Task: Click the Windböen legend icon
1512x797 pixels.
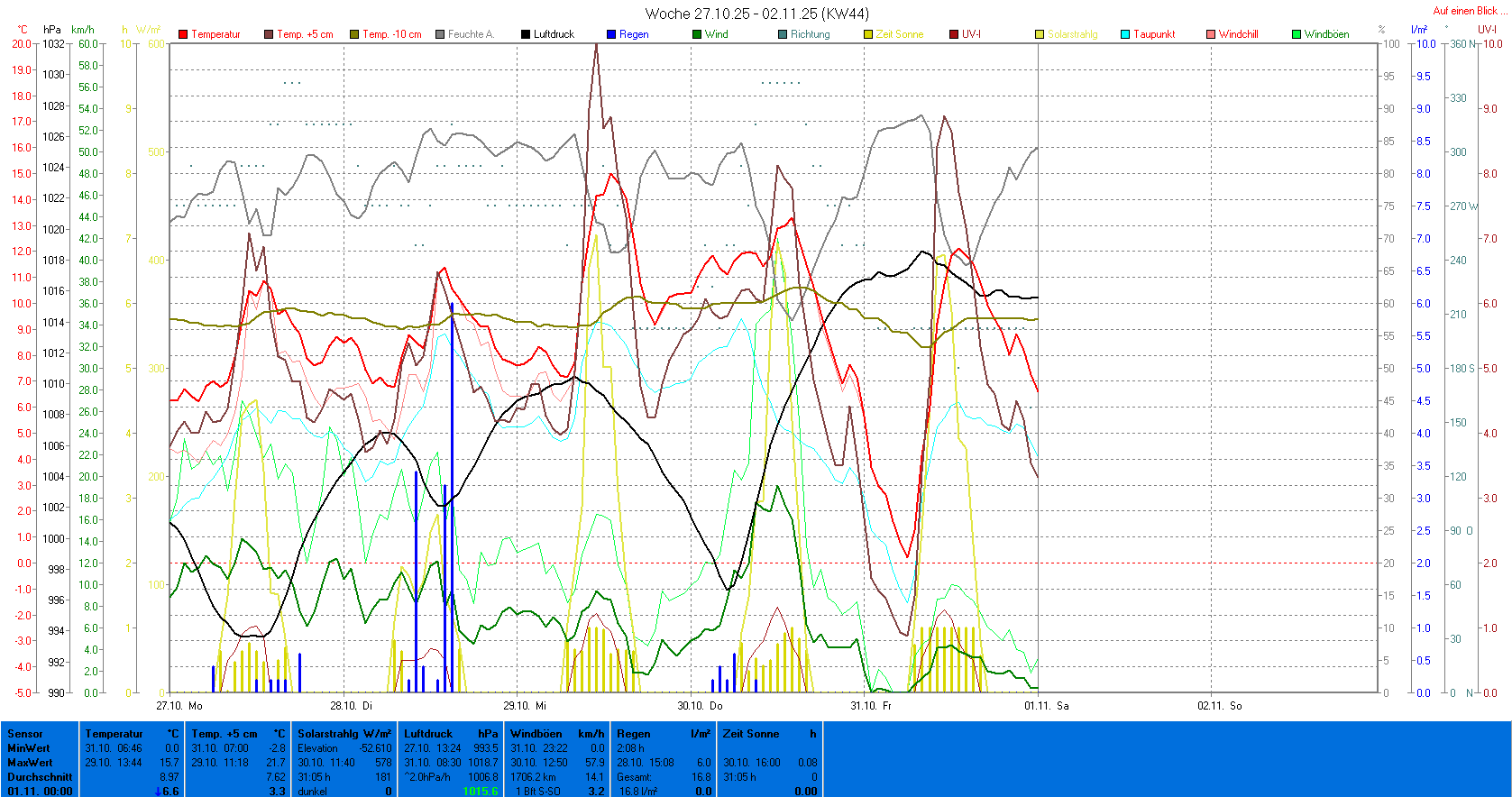Action: [x=1297, y=34]
